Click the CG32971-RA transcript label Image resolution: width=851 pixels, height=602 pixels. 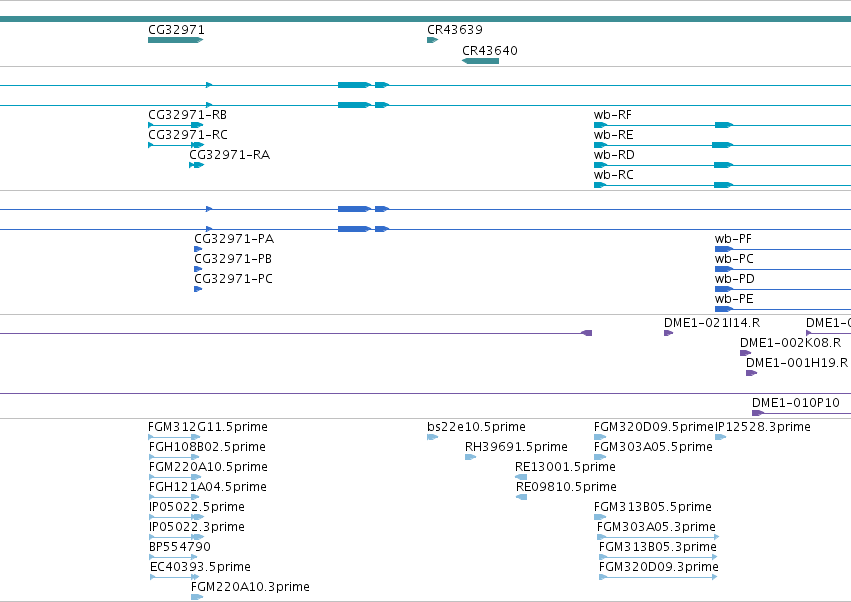point(230,155)
